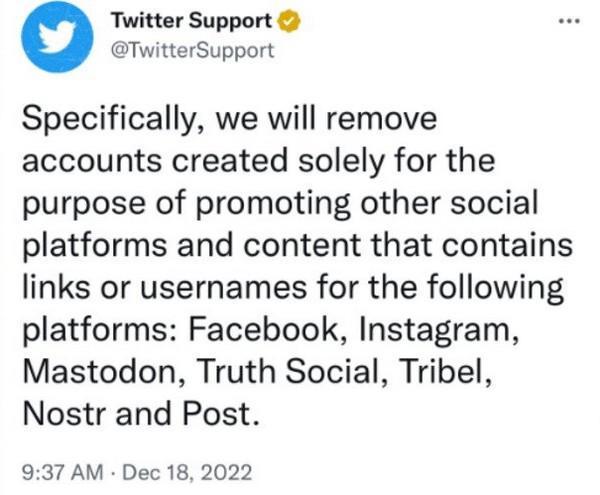This screenshot has height=495, width=600.
Task: Click the word Specifically starting the tweet
Action: [x=108, y=119]
